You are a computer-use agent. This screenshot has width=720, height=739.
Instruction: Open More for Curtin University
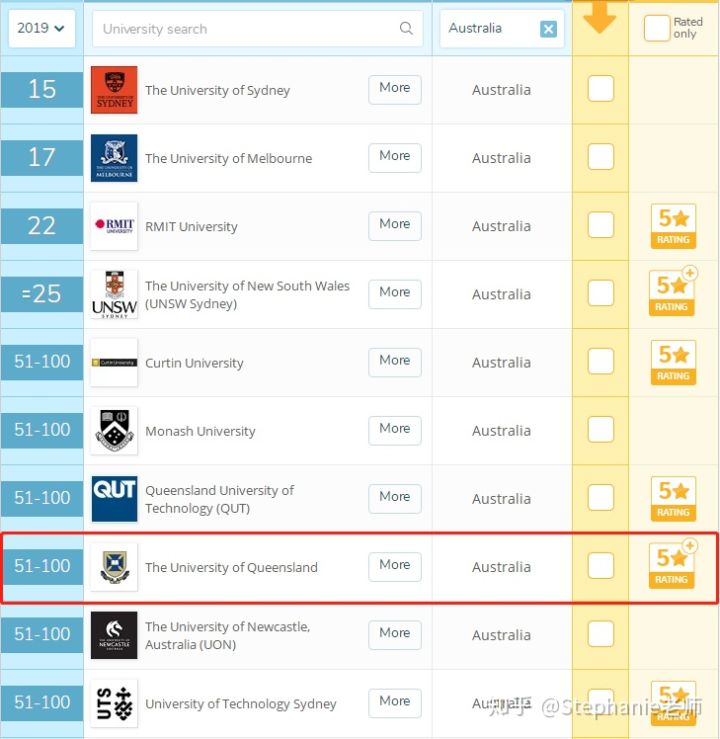(x=395, y=362)
